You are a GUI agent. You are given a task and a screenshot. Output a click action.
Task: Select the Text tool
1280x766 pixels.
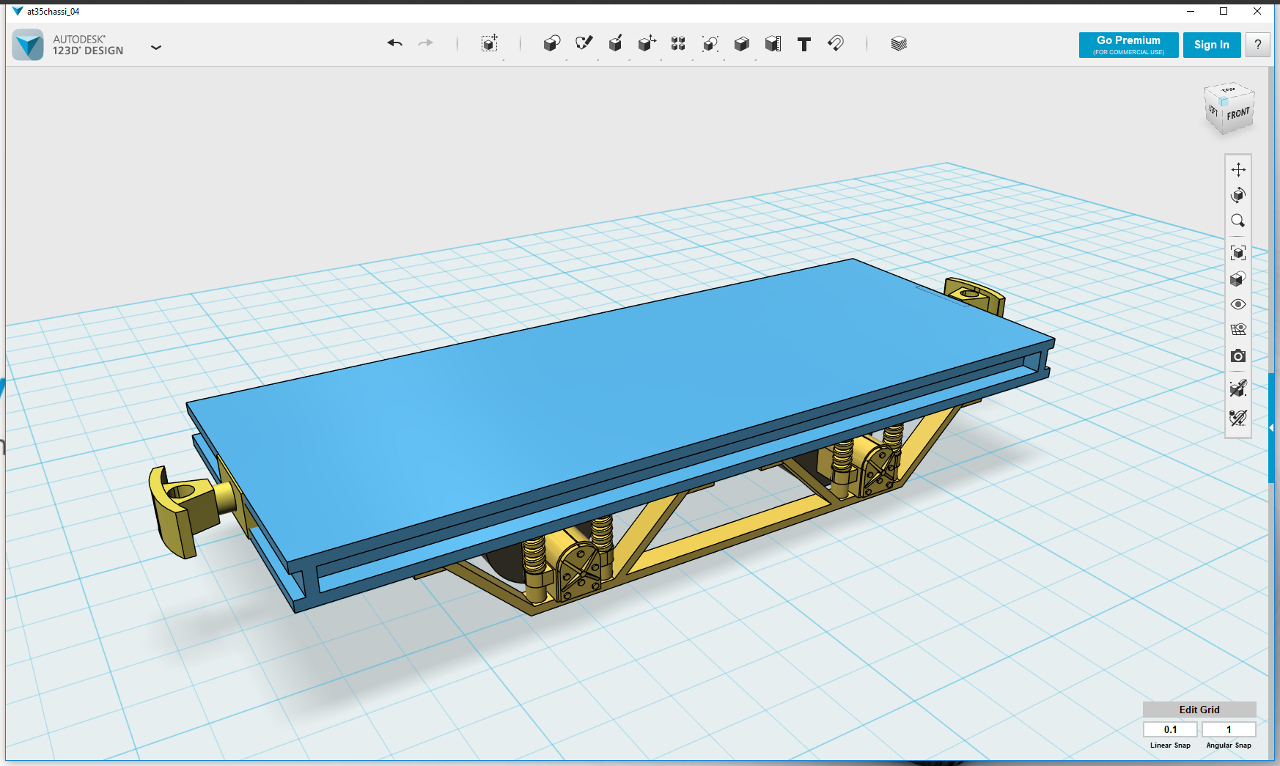point(804,44)
